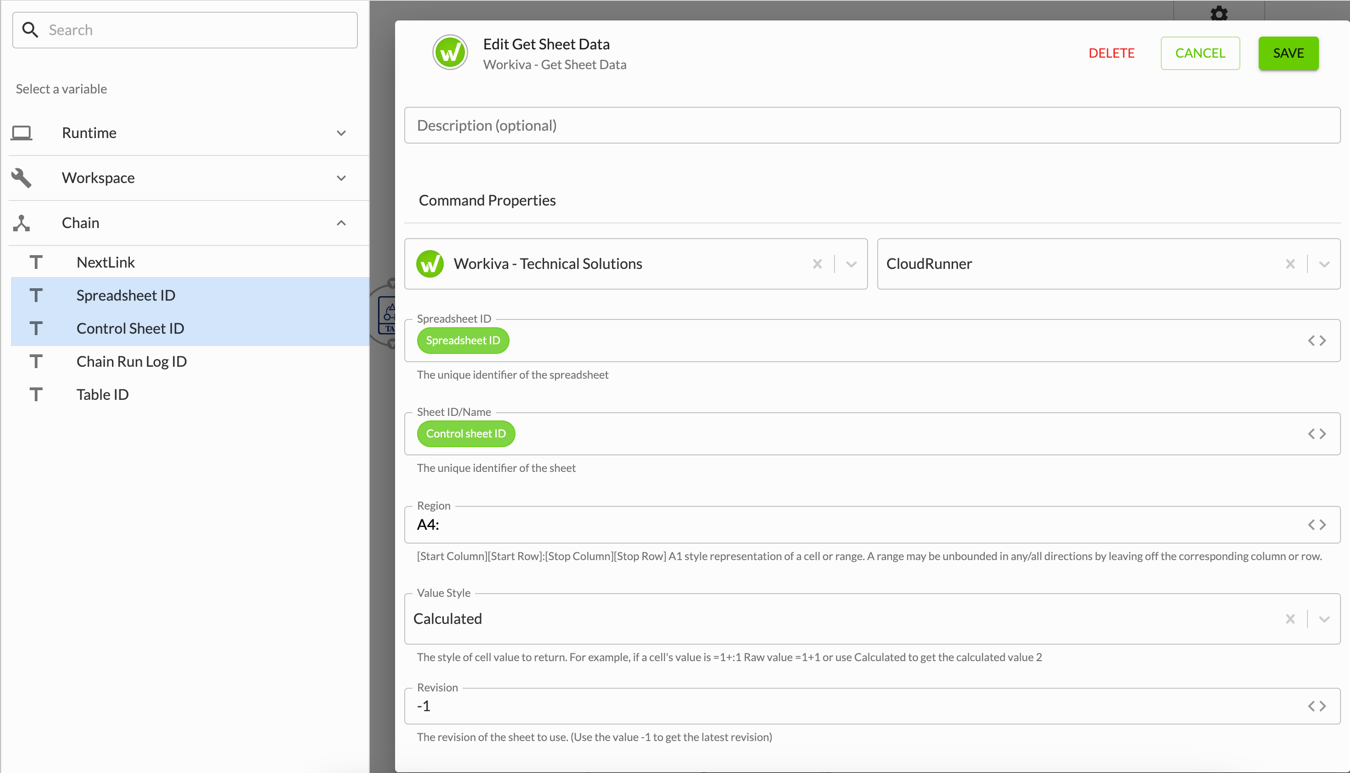Screen dimensions: 1350x773
Task: Click the text type icon beside Chain Run Log ID
Action: pyautogui.click(x=36, y=361)
